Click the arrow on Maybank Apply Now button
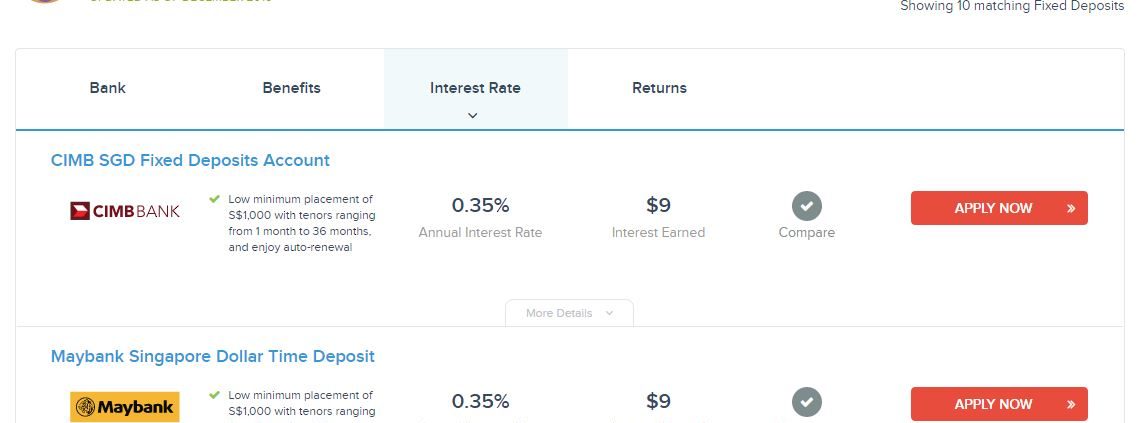Viewport: 1143px width, 423px height. [1071, 404]
